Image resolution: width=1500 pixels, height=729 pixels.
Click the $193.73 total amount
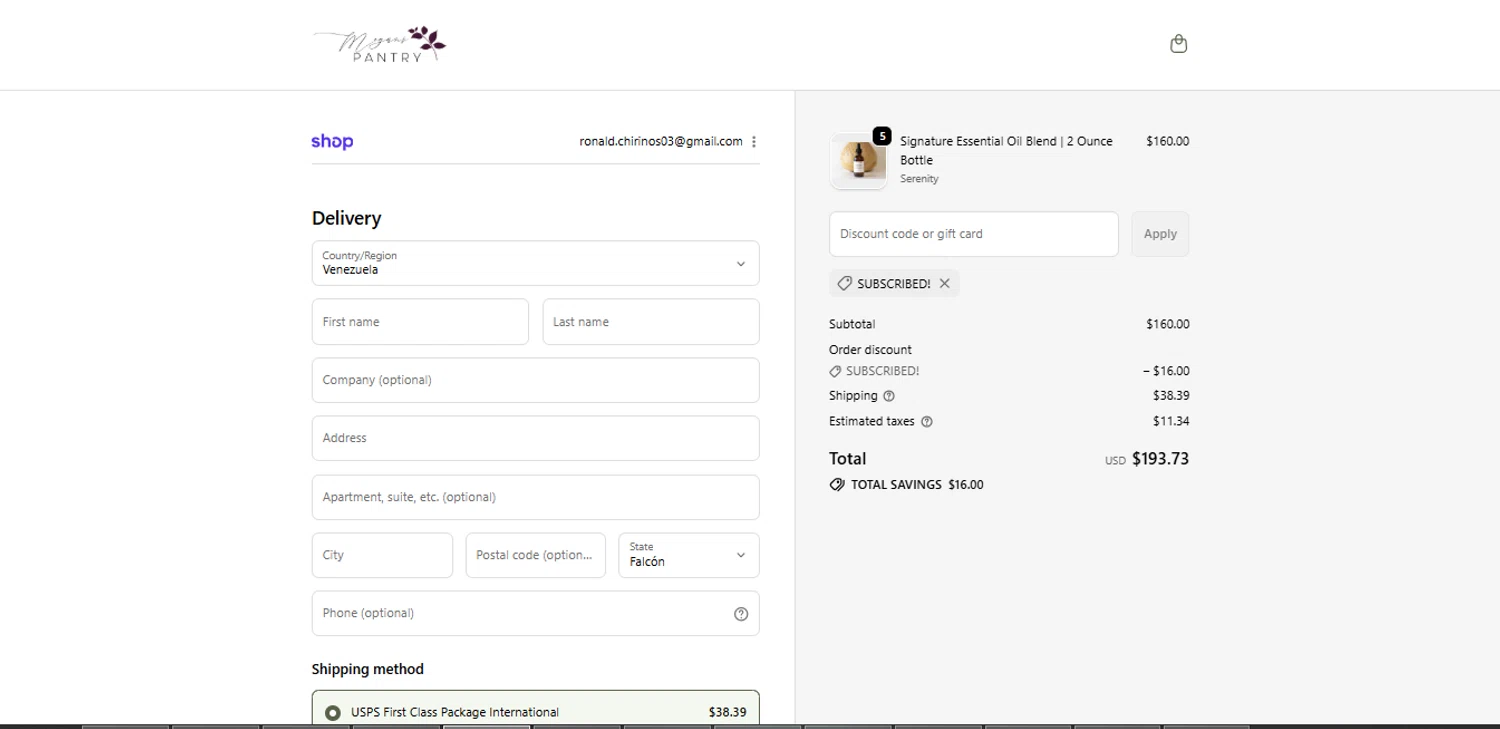(1160, 459)
